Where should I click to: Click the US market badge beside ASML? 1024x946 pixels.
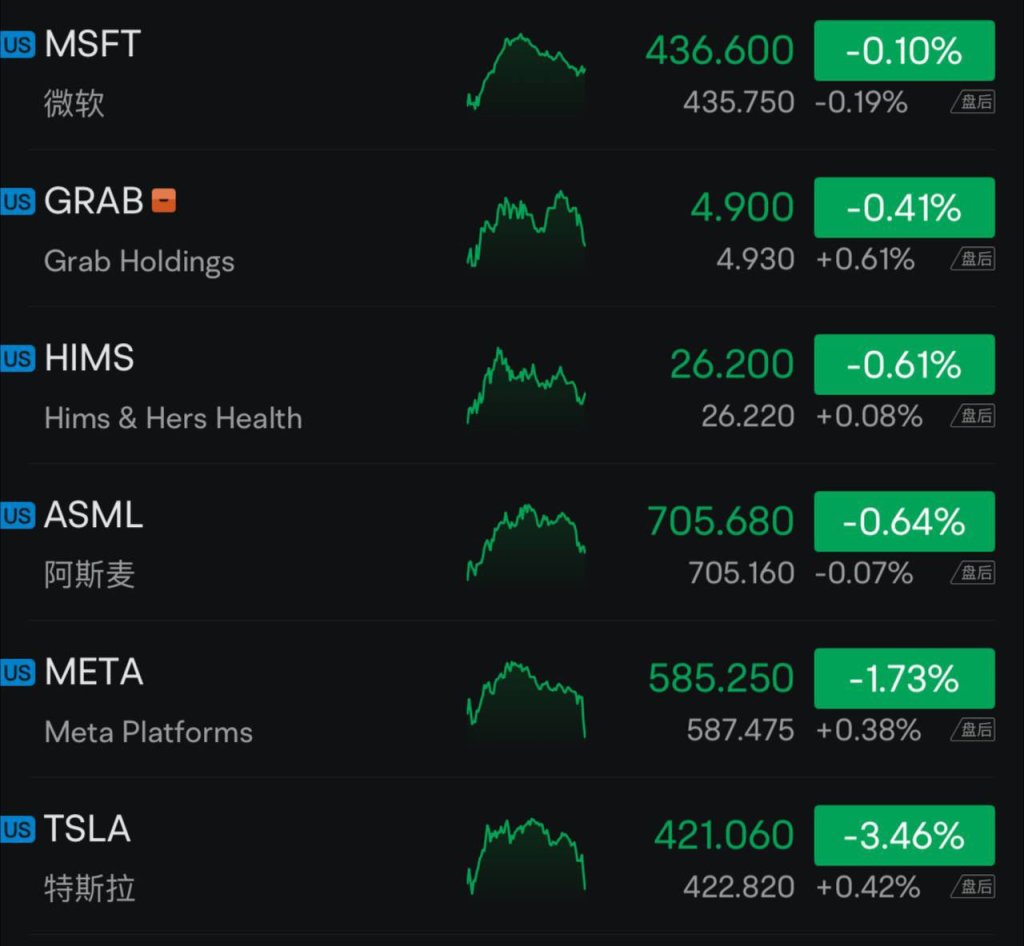coord(18,516)
